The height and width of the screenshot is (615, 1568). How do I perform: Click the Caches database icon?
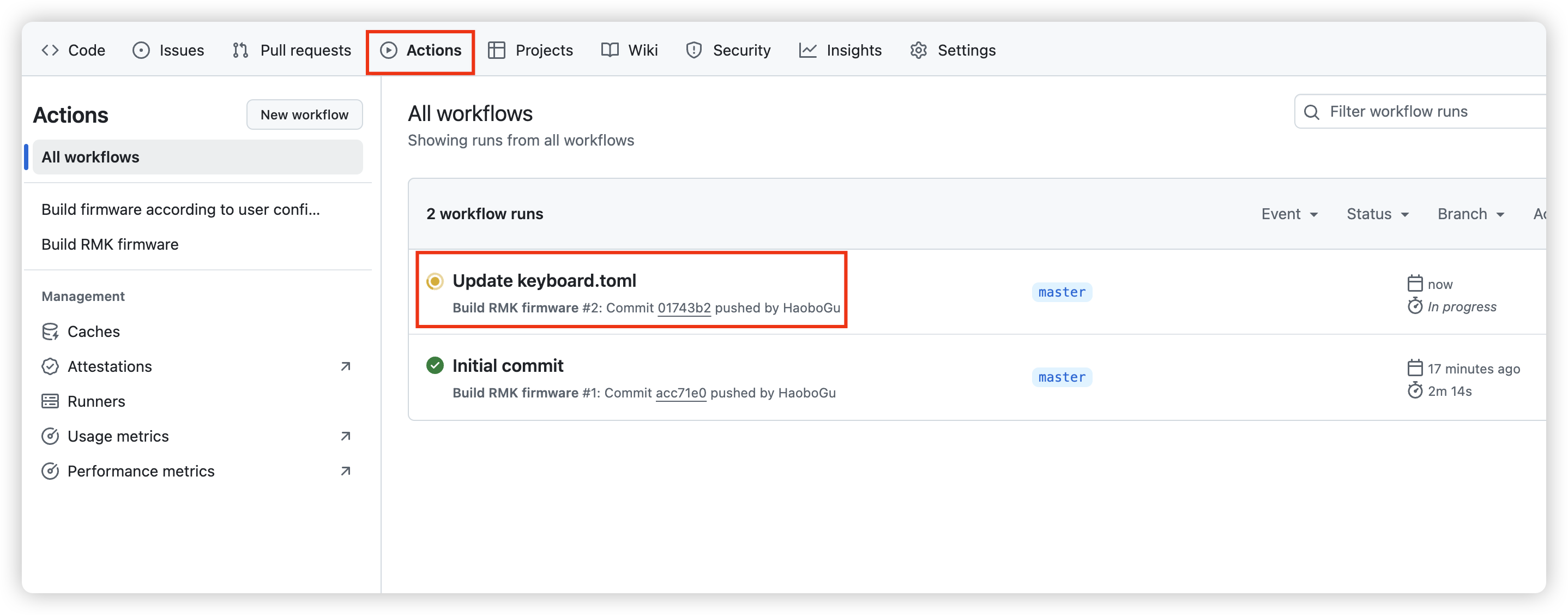coord(50,332)
